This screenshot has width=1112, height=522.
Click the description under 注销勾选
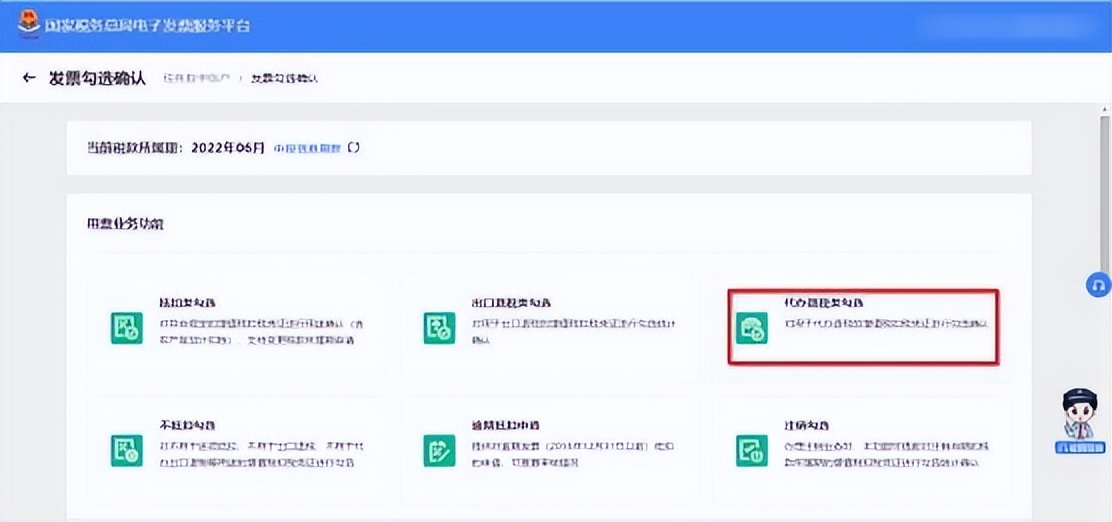pyautogui.click(x=887, y=455)
